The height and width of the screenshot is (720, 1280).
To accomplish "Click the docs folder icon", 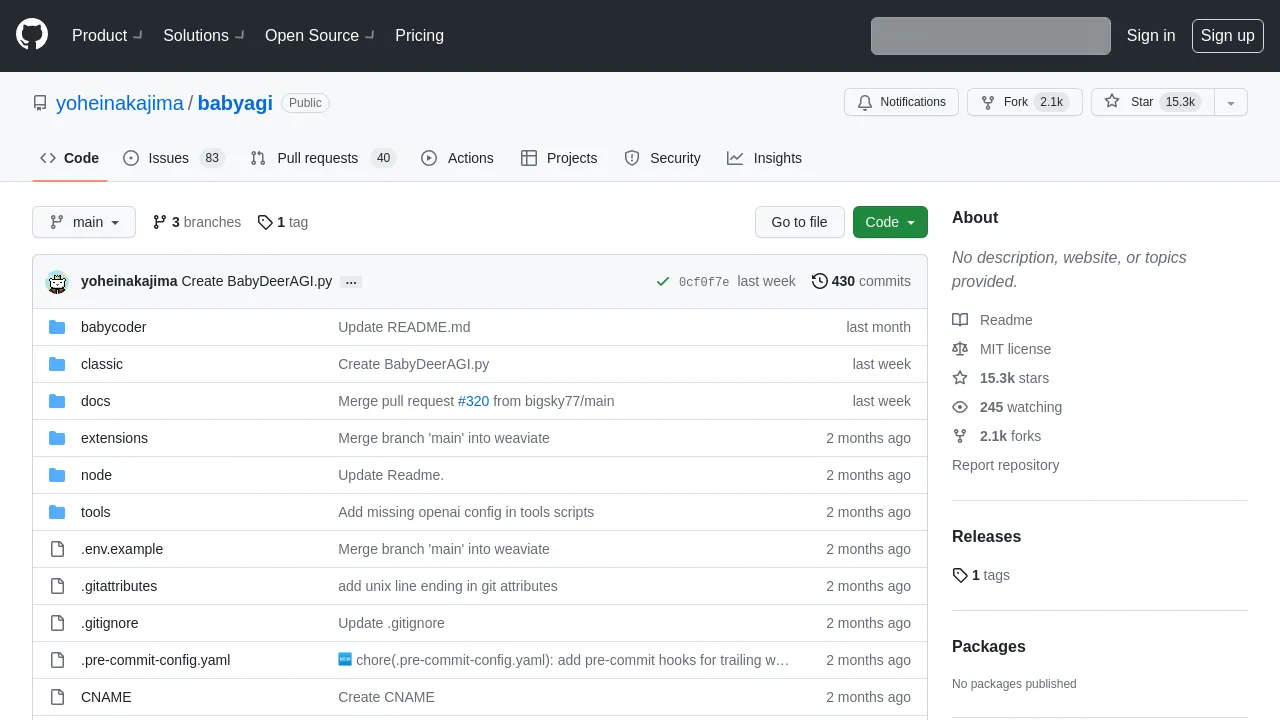I will (57, 401).
